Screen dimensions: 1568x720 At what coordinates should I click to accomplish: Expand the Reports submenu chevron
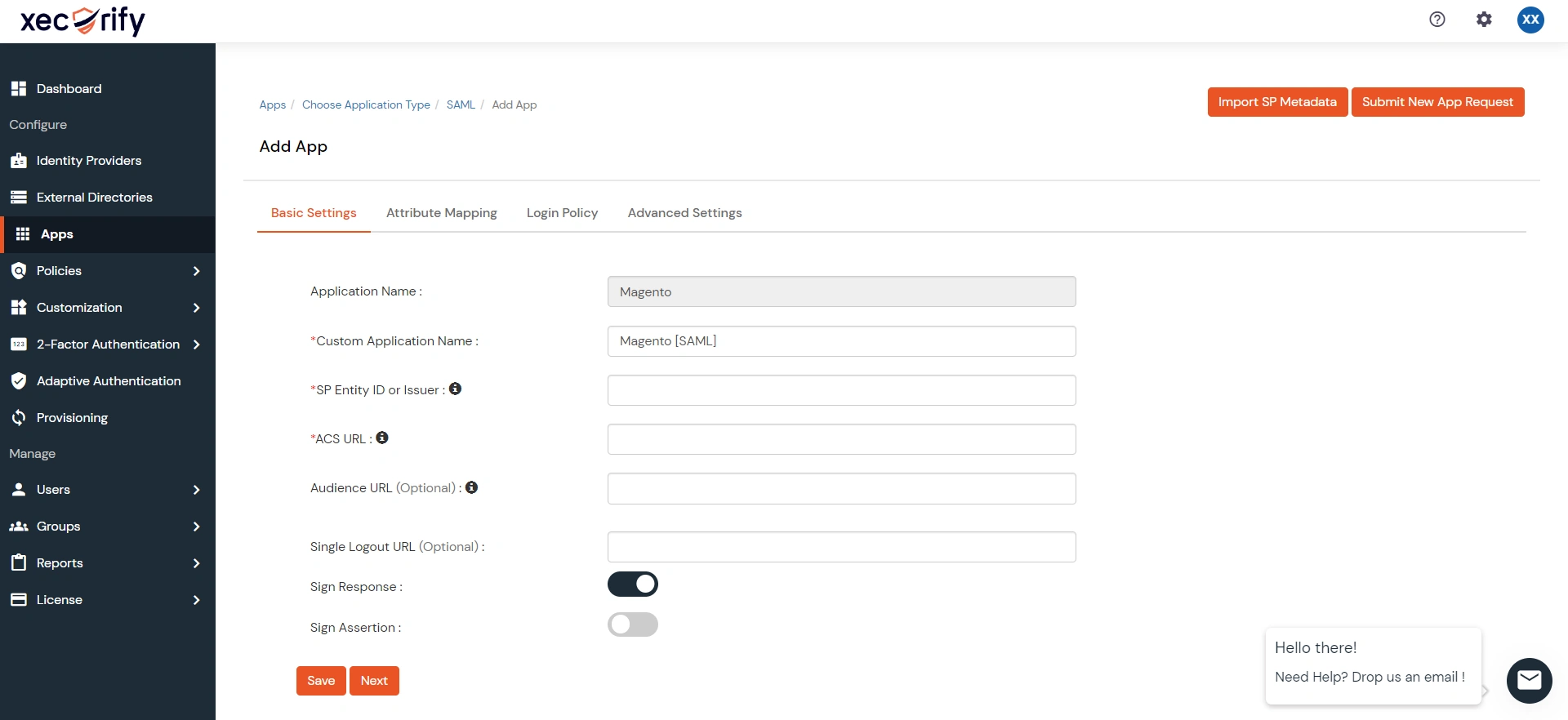click(197, 563)
